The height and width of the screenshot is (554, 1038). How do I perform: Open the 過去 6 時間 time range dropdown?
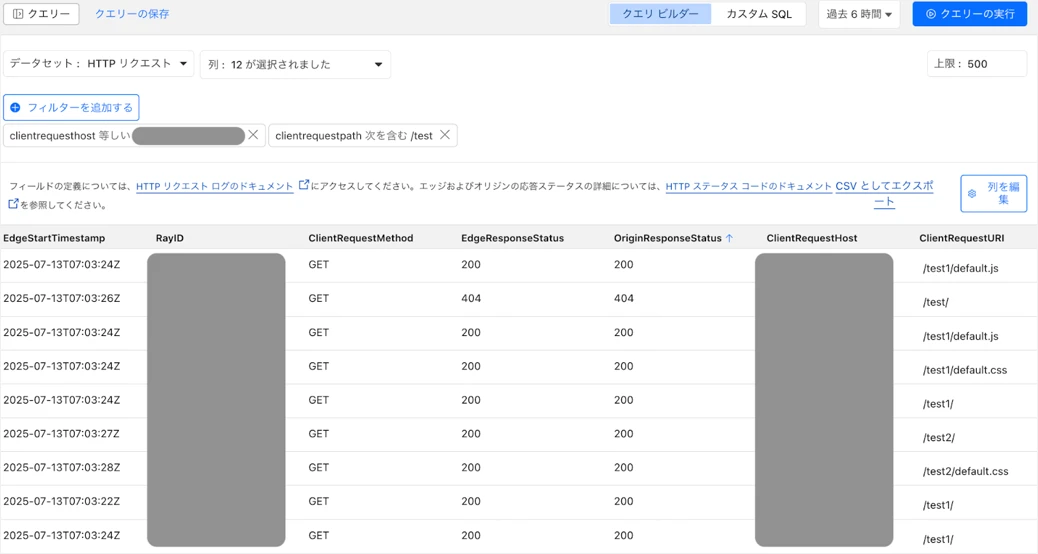point(858,14)
